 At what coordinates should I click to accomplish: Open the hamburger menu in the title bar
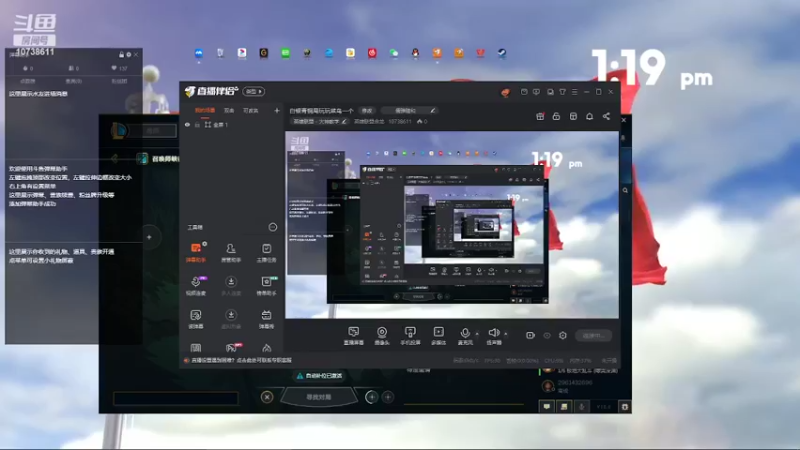(x=574, y=92)
